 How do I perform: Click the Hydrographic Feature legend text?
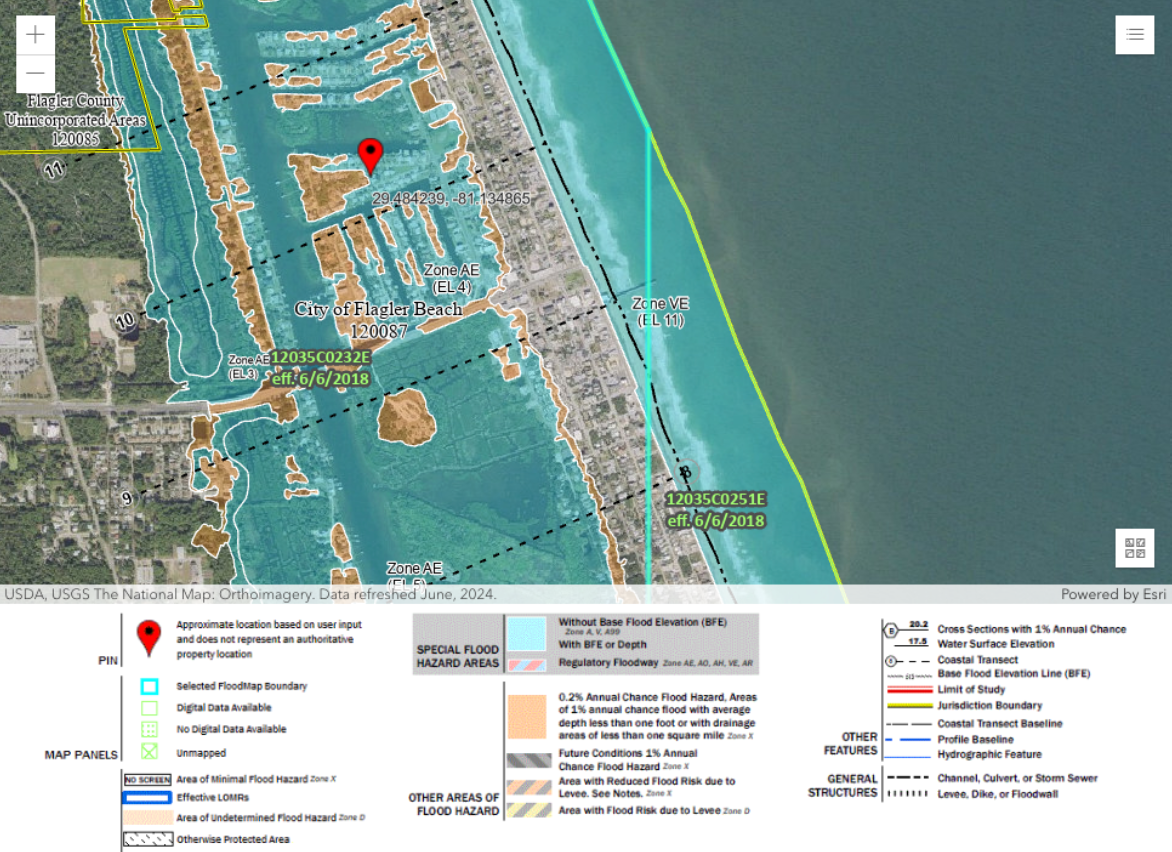coord(990,755)
